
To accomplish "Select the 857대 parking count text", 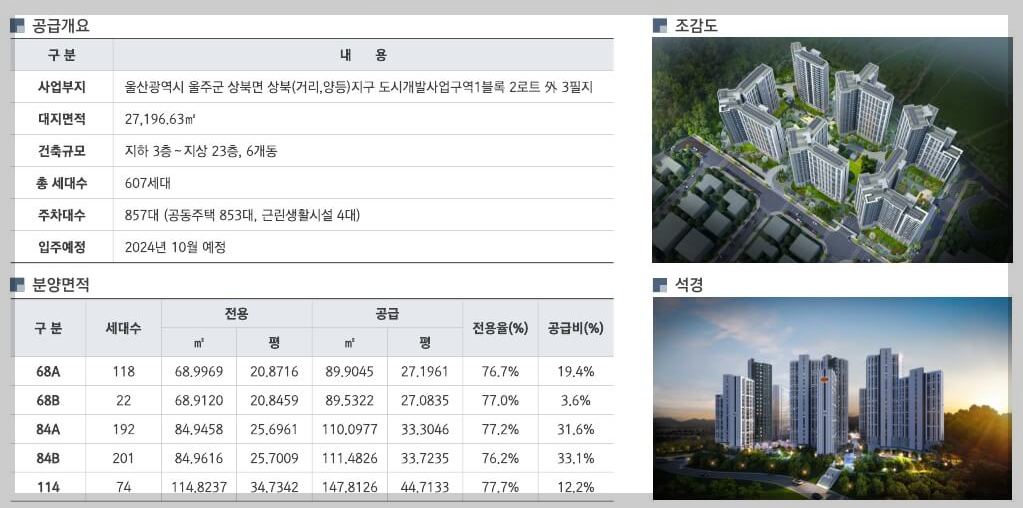I will point(241,215).
